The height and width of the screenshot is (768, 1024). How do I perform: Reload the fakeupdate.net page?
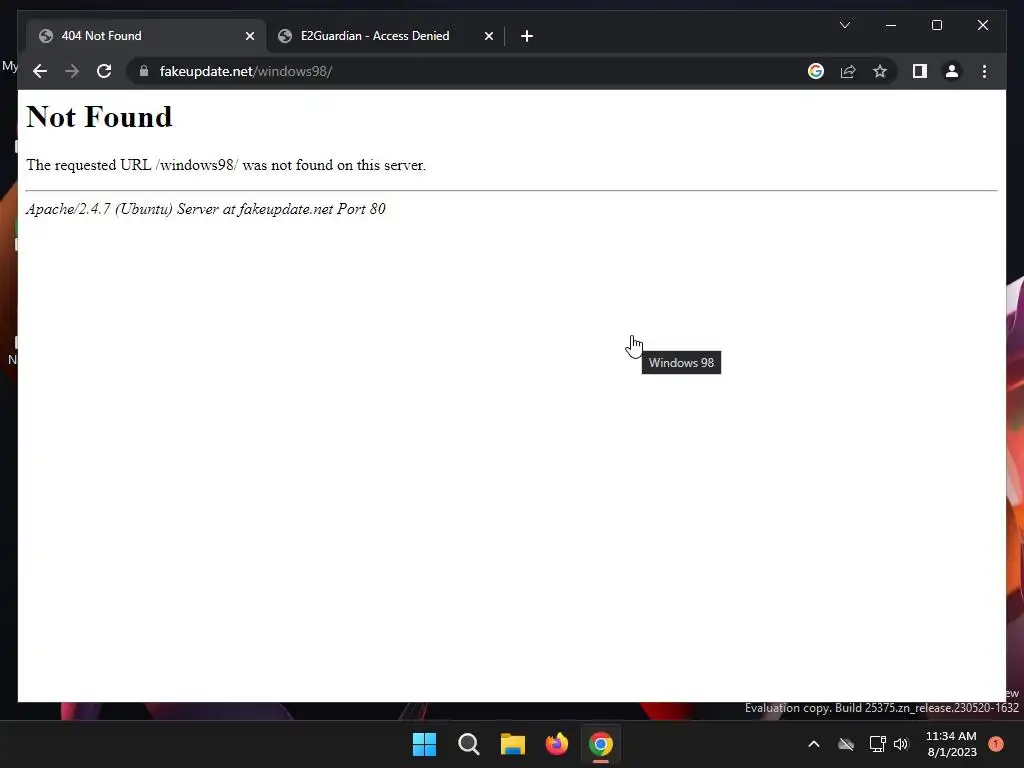104,71
